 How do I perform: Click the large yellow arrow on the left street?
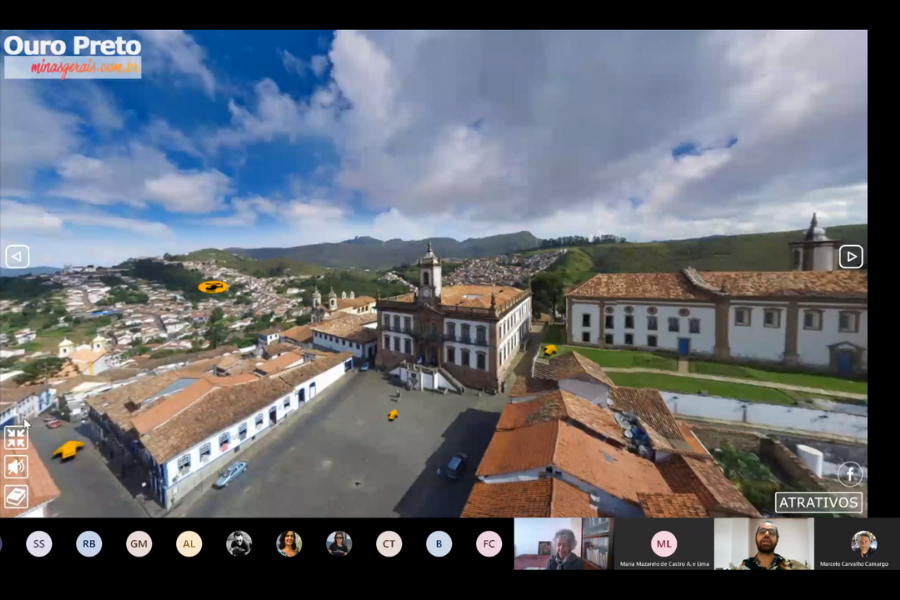[68, 450]
